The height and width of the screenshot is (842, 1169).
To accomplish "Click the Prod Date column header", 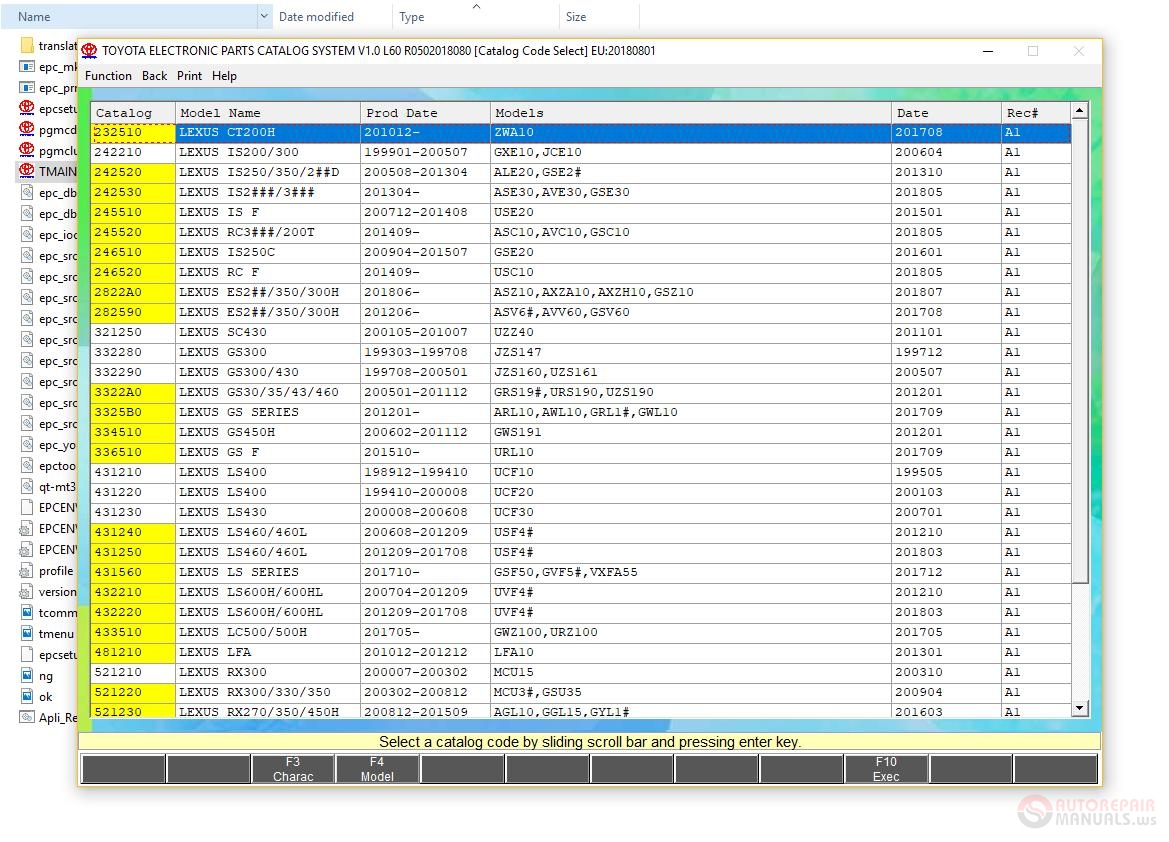I will (x=426, y=113).
